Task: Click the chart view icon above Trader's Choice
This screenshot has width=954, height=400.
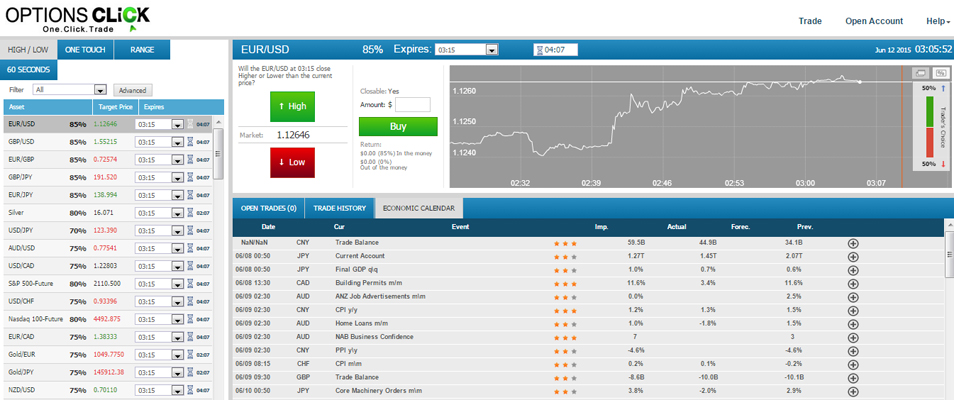Action: point(921,73)
